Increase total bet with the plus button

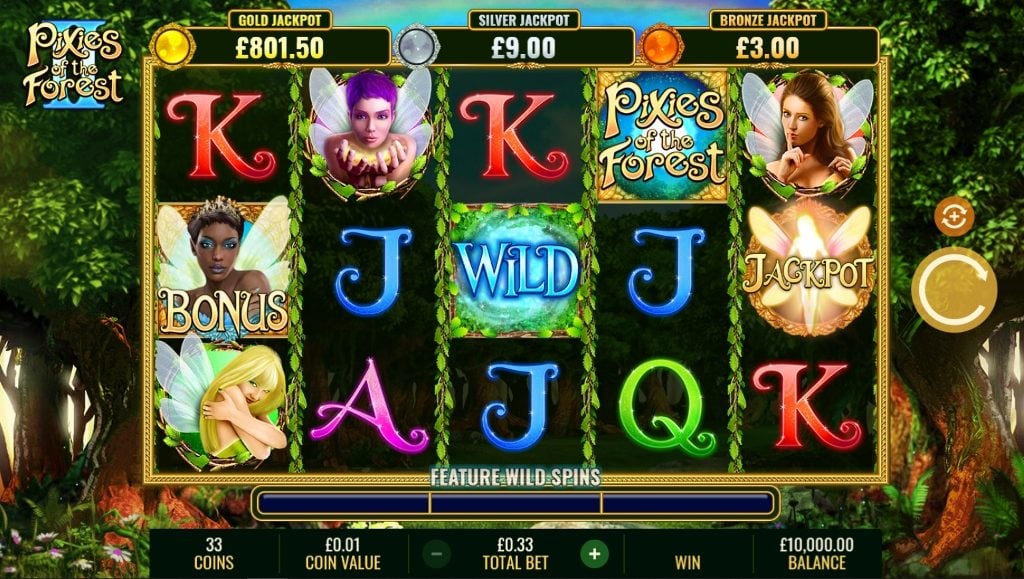click(x=594, y=554)
